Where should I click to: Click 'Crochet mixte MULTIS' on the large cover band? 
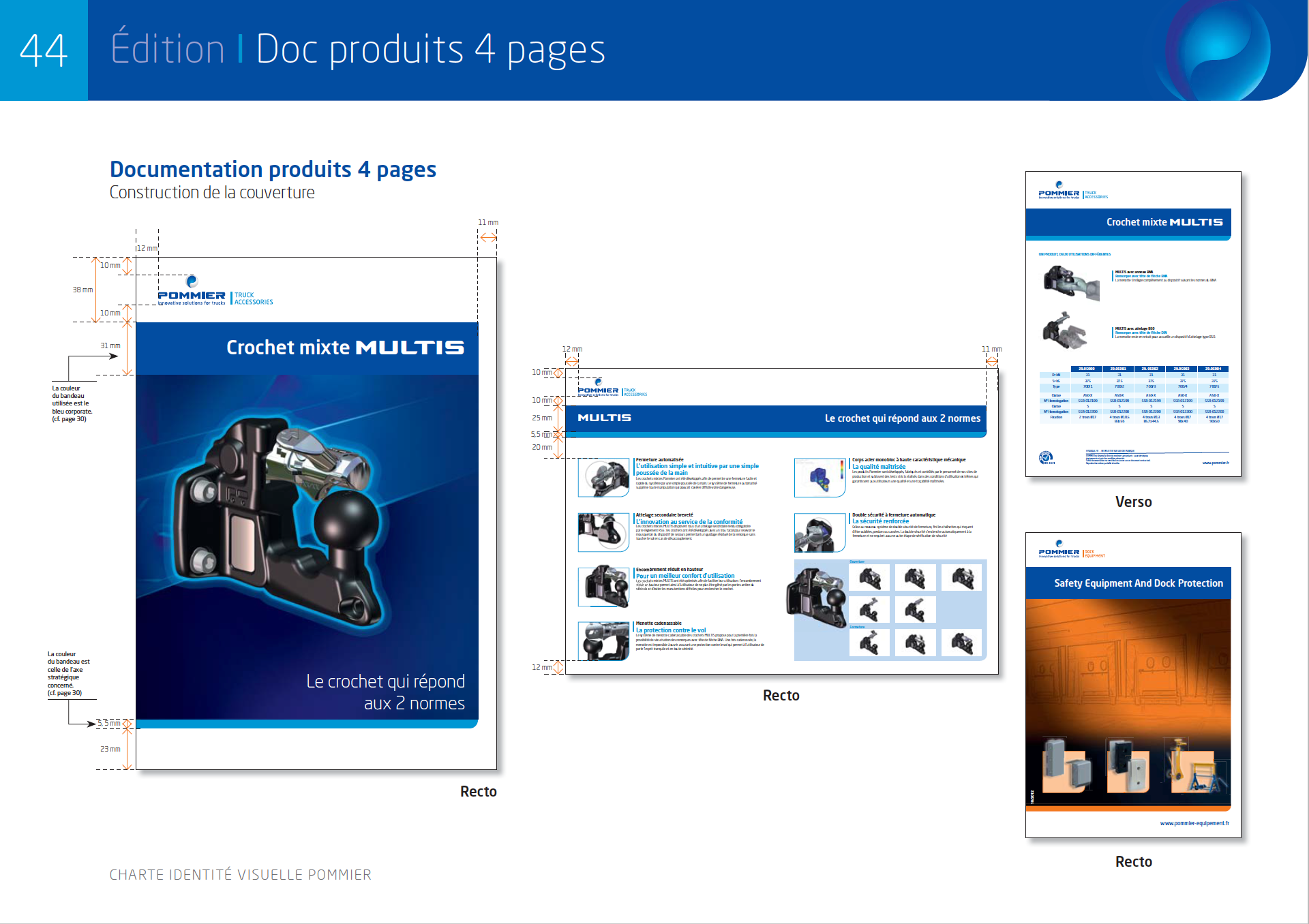(345, 348)
